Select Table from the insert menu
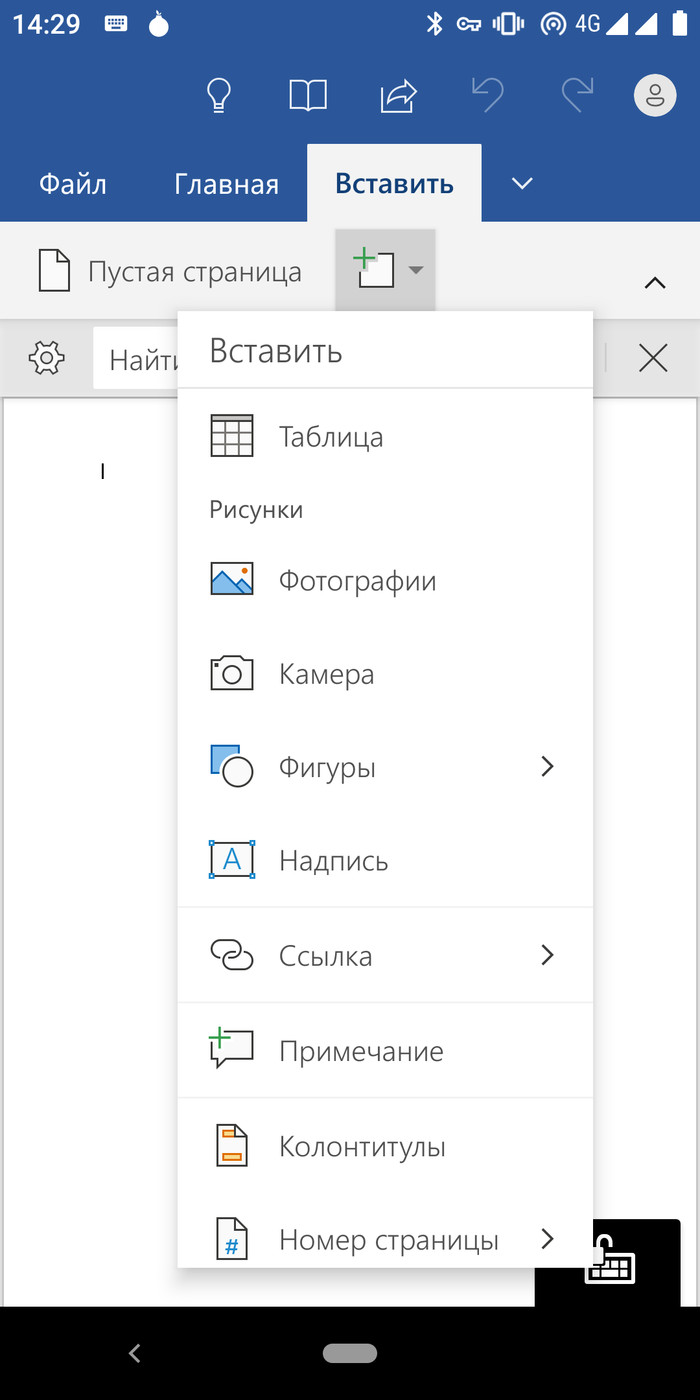 point(330,437)
